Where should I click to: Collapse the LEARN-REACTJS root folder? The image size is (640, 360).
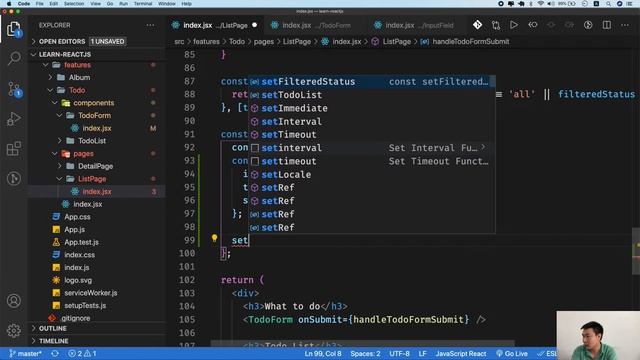(x=34, y=54)
